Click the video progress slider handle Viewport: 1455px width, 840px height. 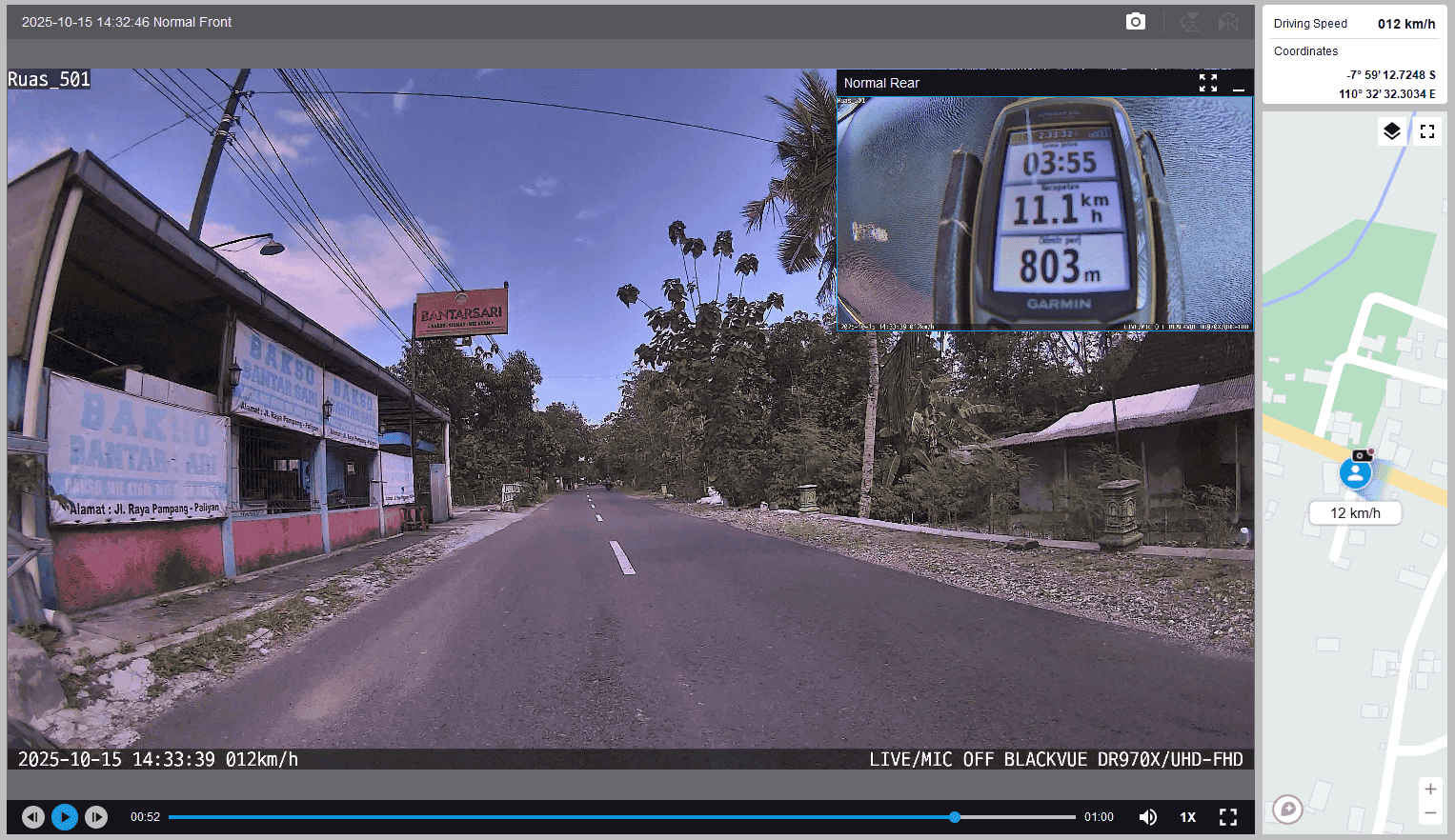[x=955, y=817]
